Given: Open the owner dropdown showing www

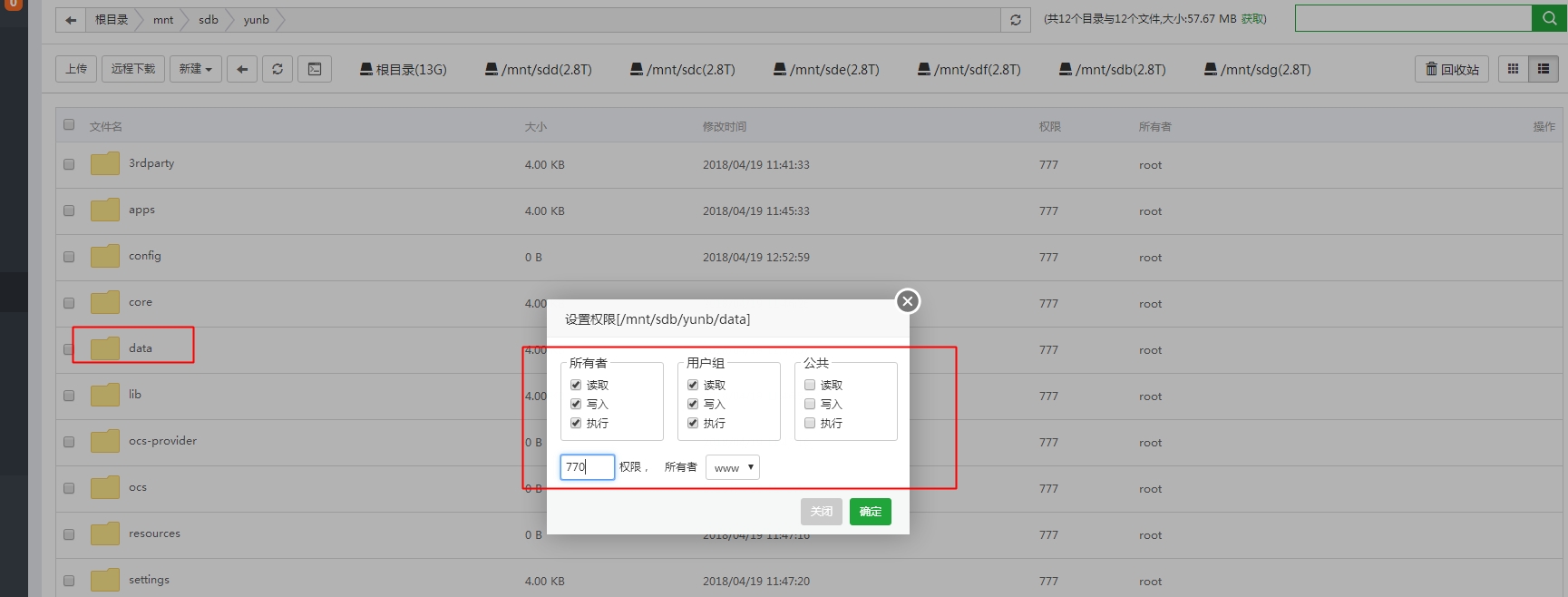Looking at the screenshot, I should (733, 467).
